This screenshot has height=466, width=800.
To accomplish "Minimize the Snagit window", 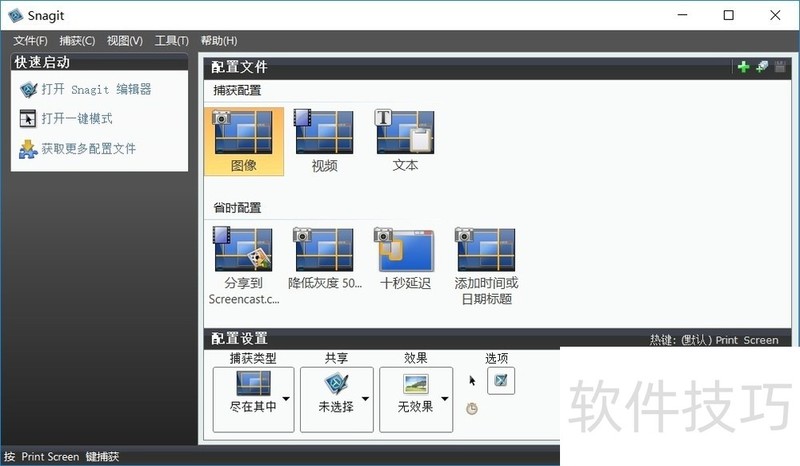I will [x=683, y=15].
